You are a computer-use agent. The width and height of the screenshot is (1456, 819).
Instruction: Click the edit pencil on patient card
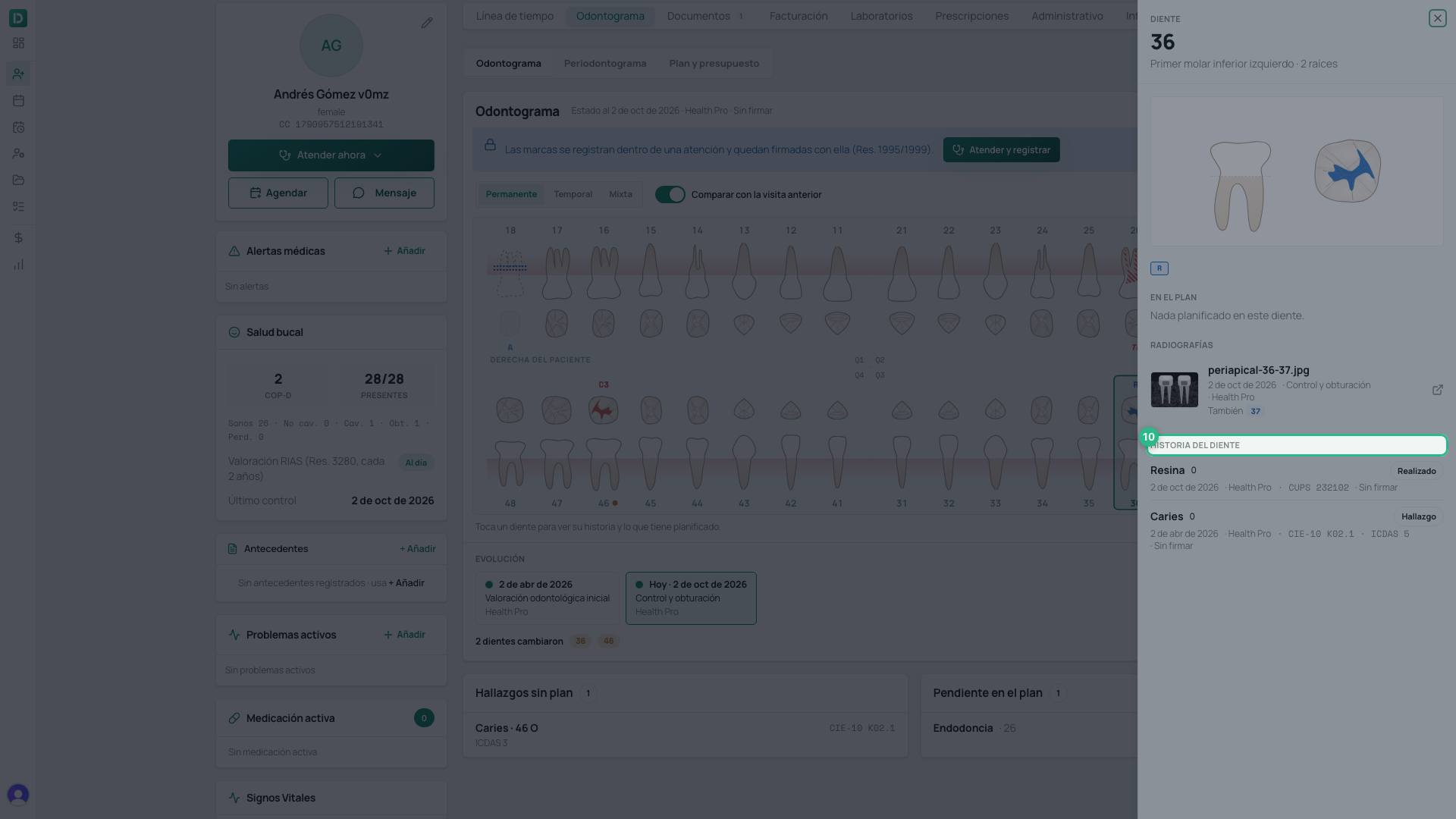pos(427,24)
